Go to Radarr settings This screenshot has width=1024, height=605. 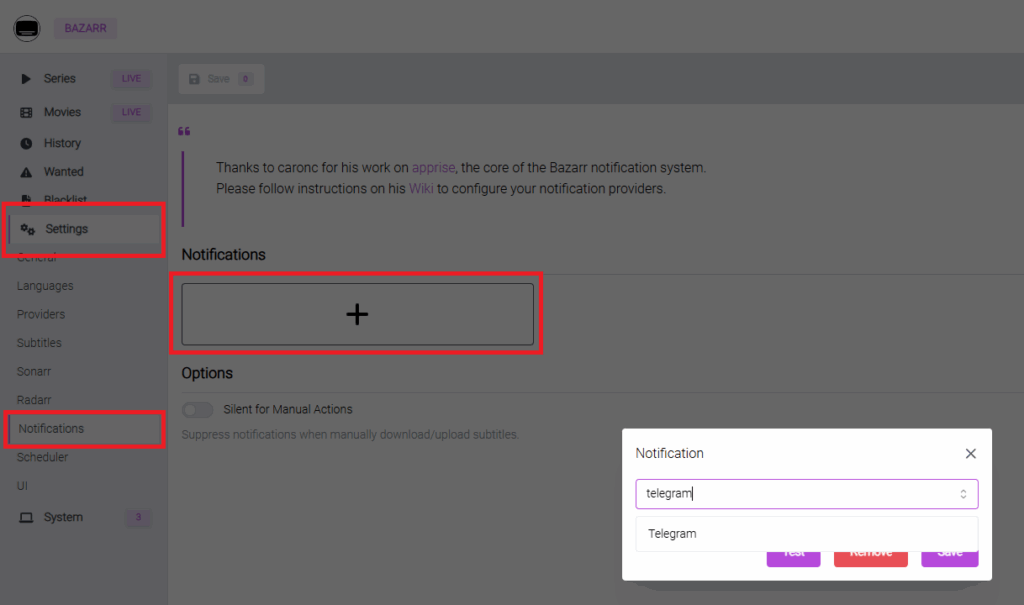[34, 400]
